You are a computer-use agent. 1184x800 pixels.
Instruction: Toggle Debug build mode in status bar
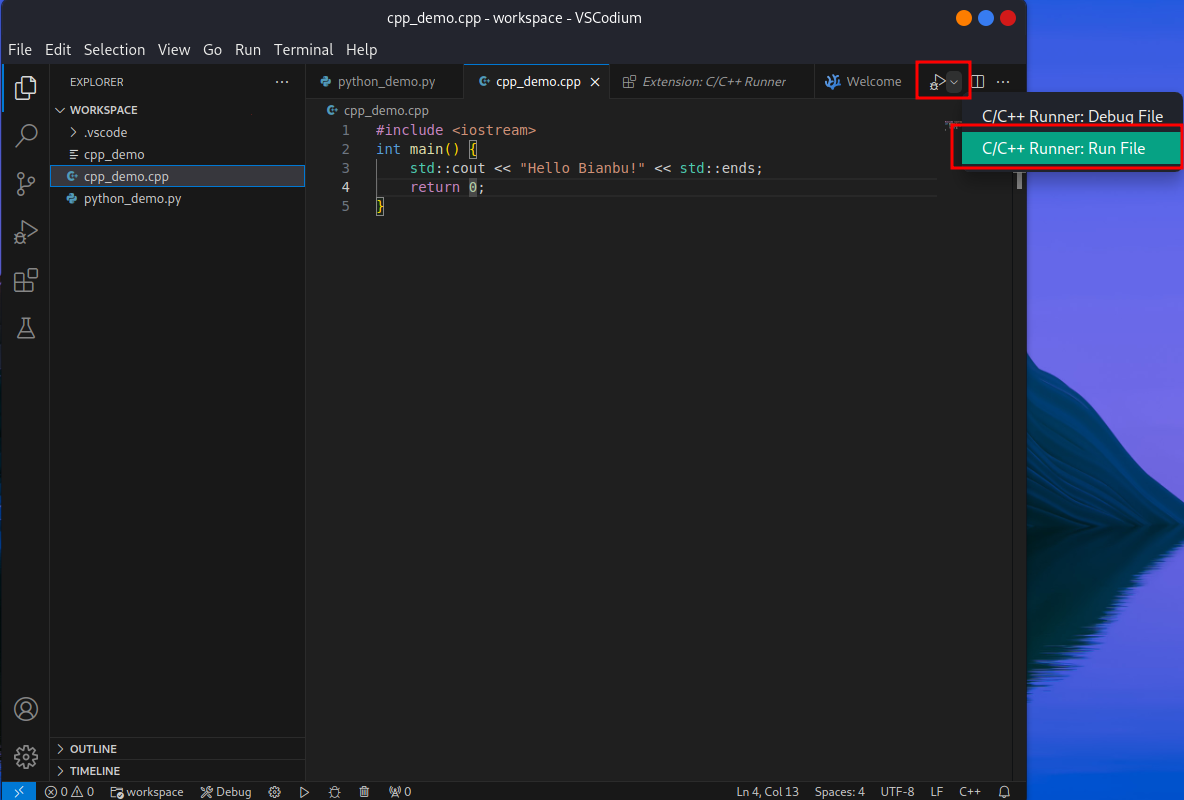[x=226, y=792]
